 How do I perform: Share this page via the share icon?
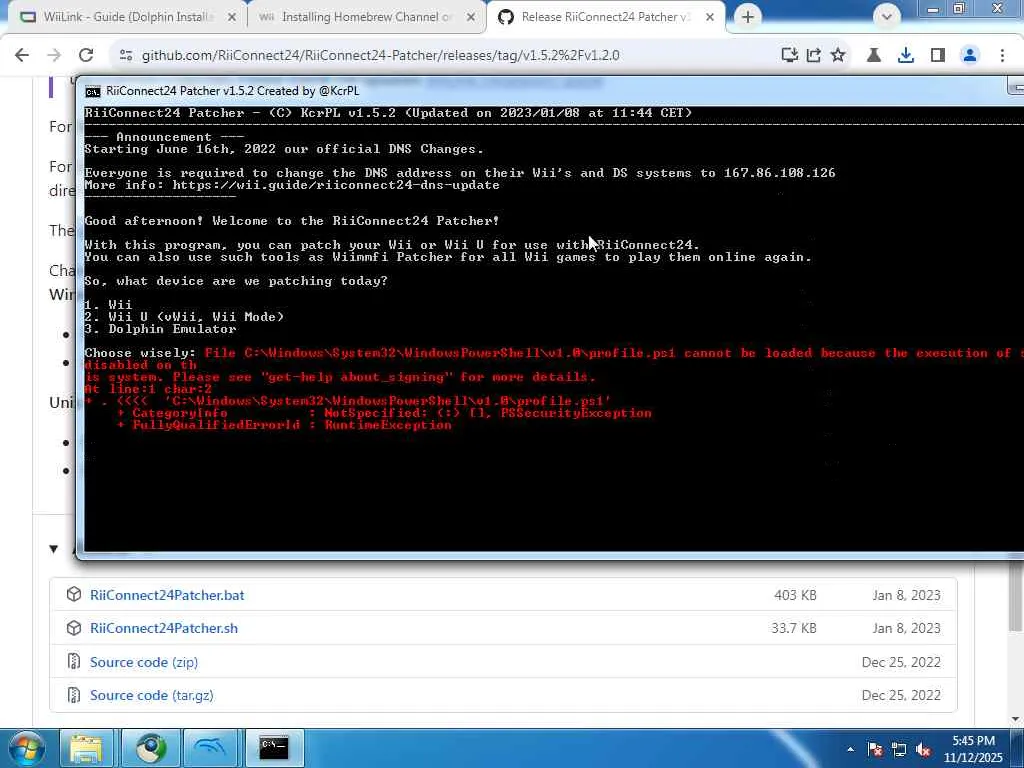tap(814, 56)
